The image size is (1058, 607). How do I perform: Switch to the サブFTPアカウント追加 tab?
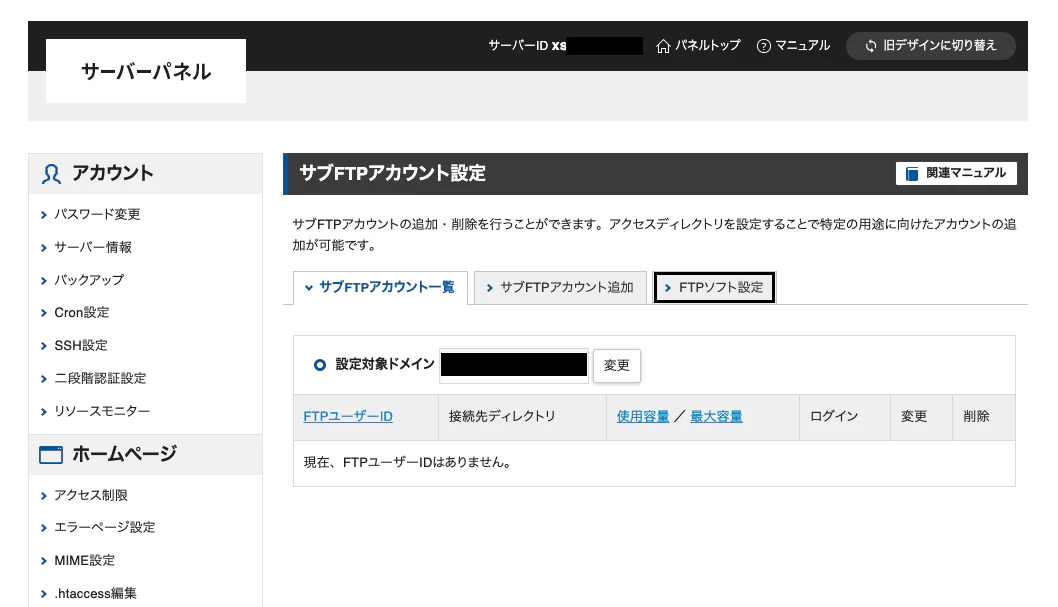coord(560,287)
